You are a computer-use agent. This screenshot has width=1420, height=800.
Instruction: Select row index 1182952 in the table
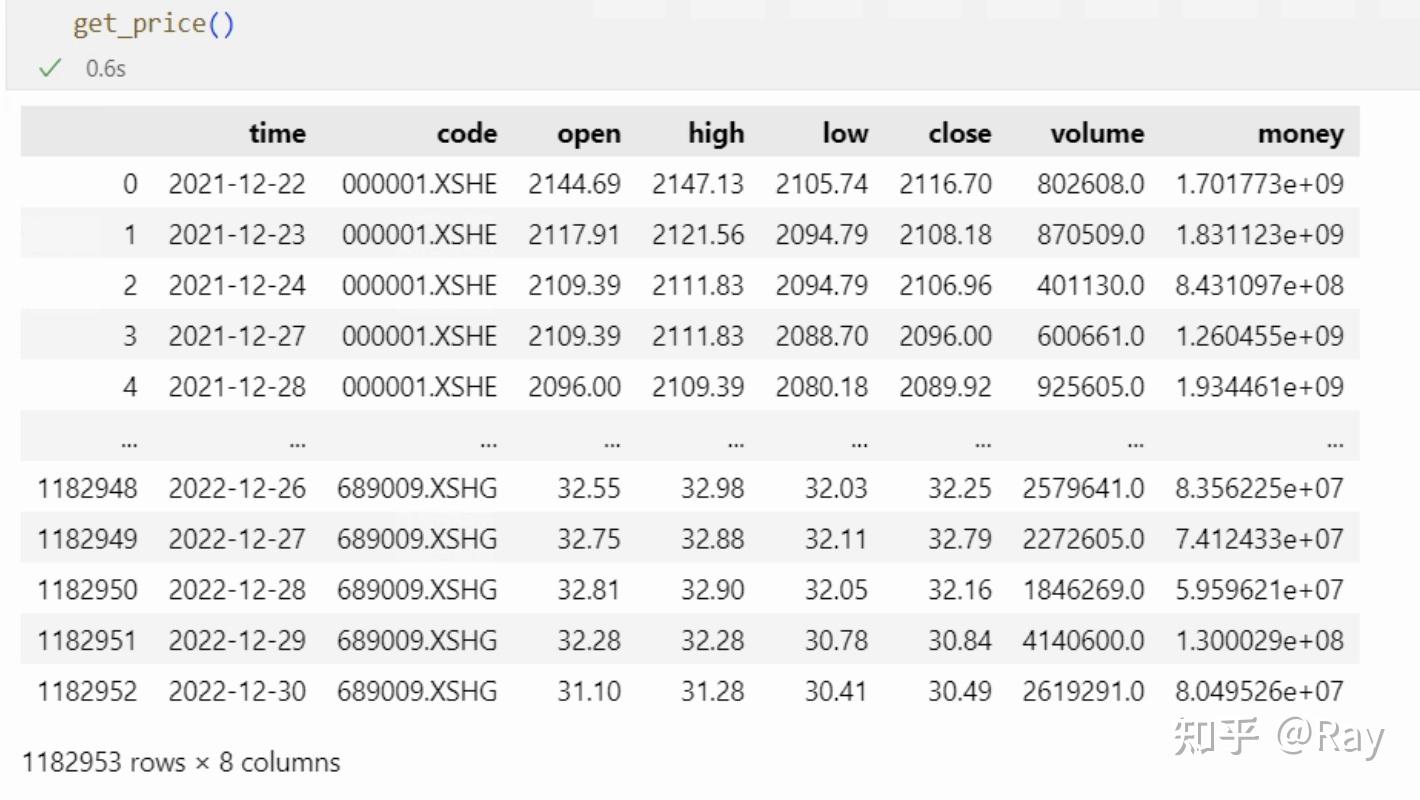click(87, 691)
